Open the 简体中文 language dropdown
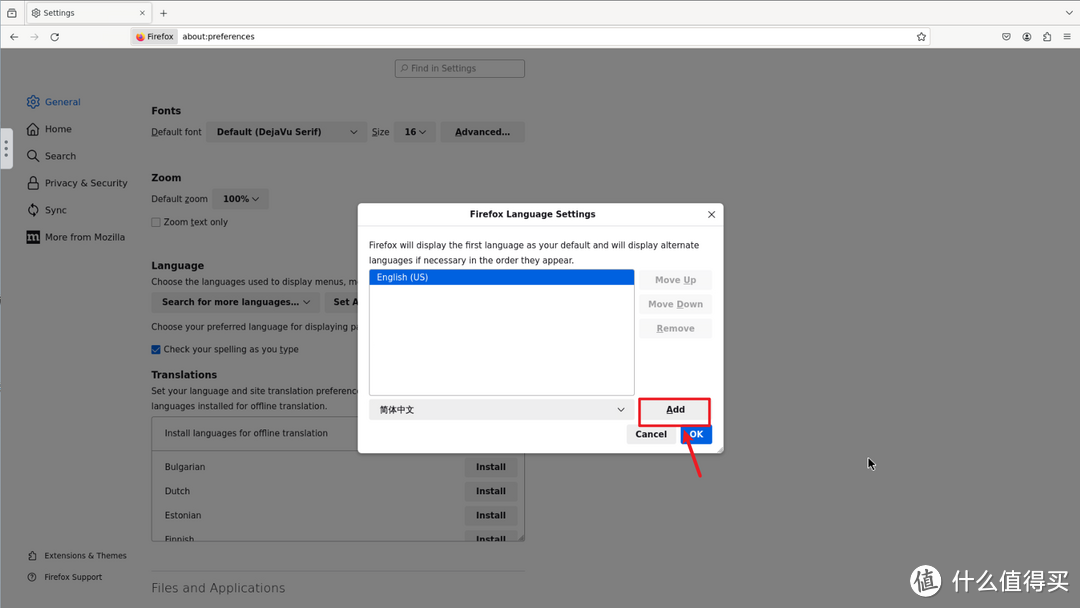 click(501, 410)
